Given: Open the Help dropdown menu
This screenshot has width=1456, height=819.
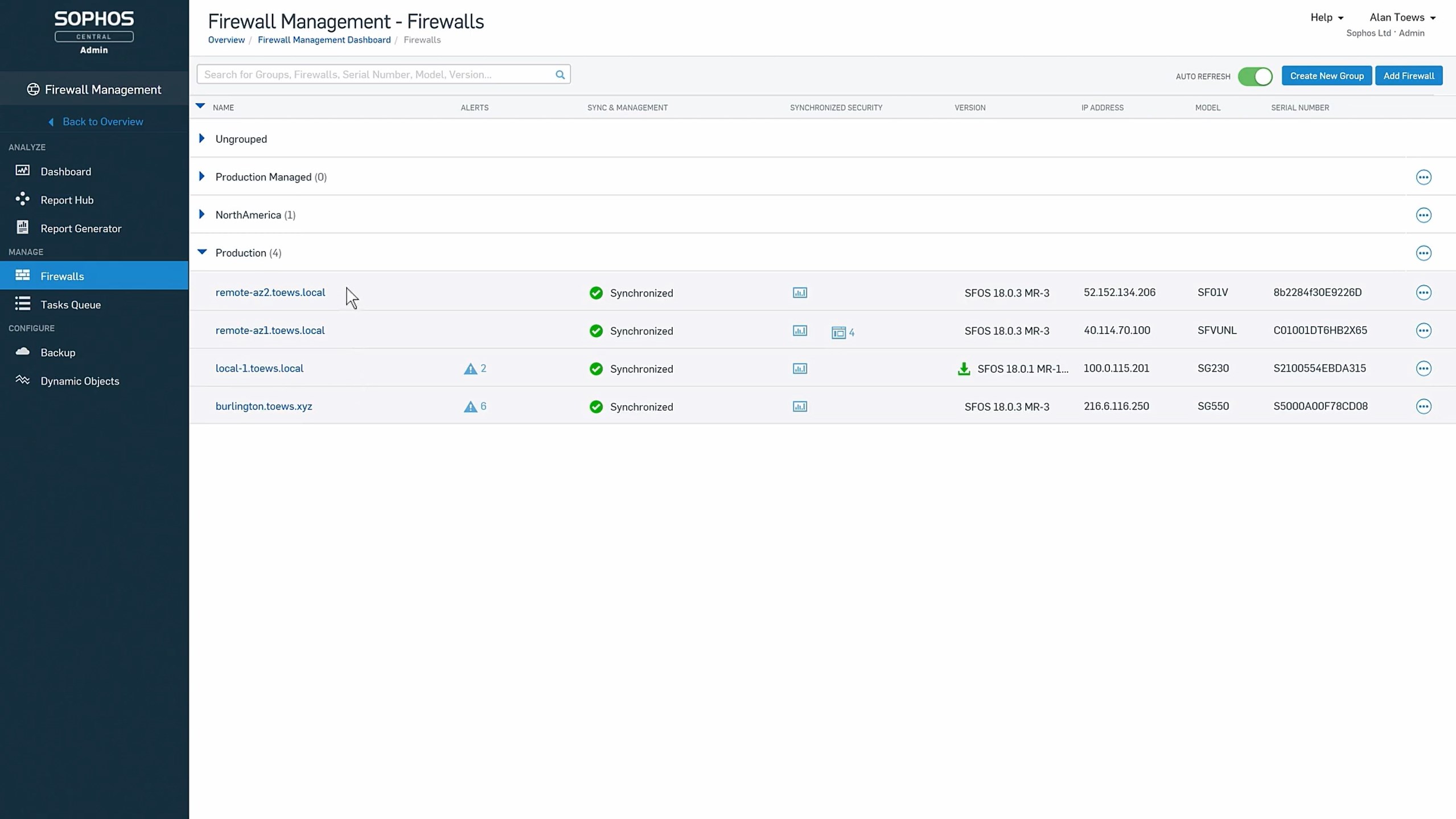Looking at the screenshot, I should pos(1326,18).
